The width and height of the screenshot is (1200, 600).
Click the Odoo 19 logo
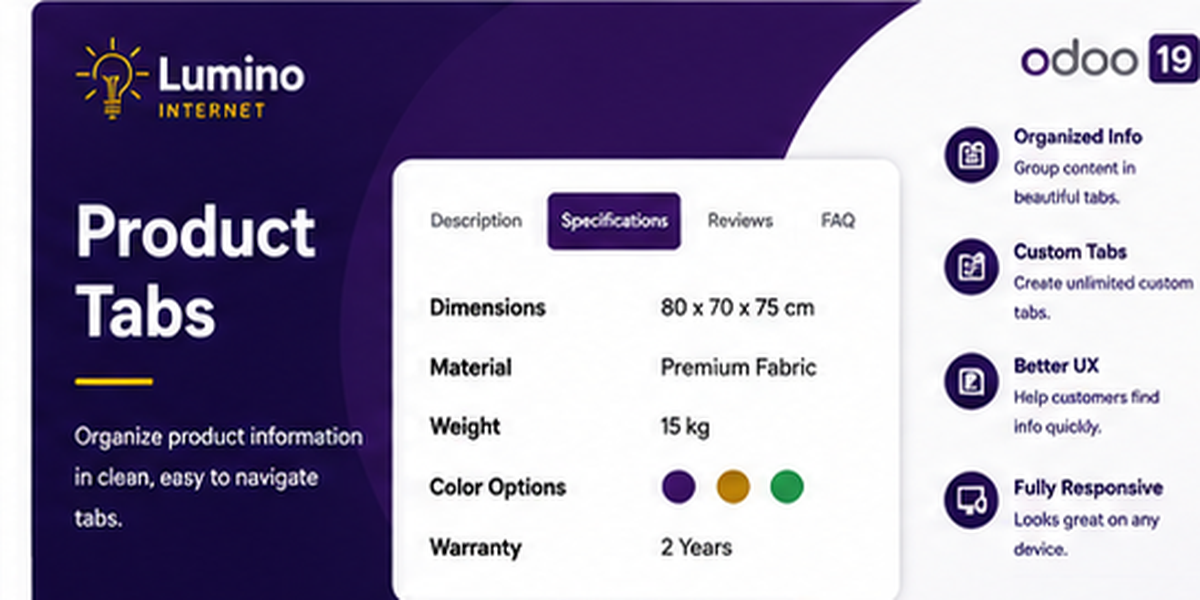click(x=1108, y=59)
